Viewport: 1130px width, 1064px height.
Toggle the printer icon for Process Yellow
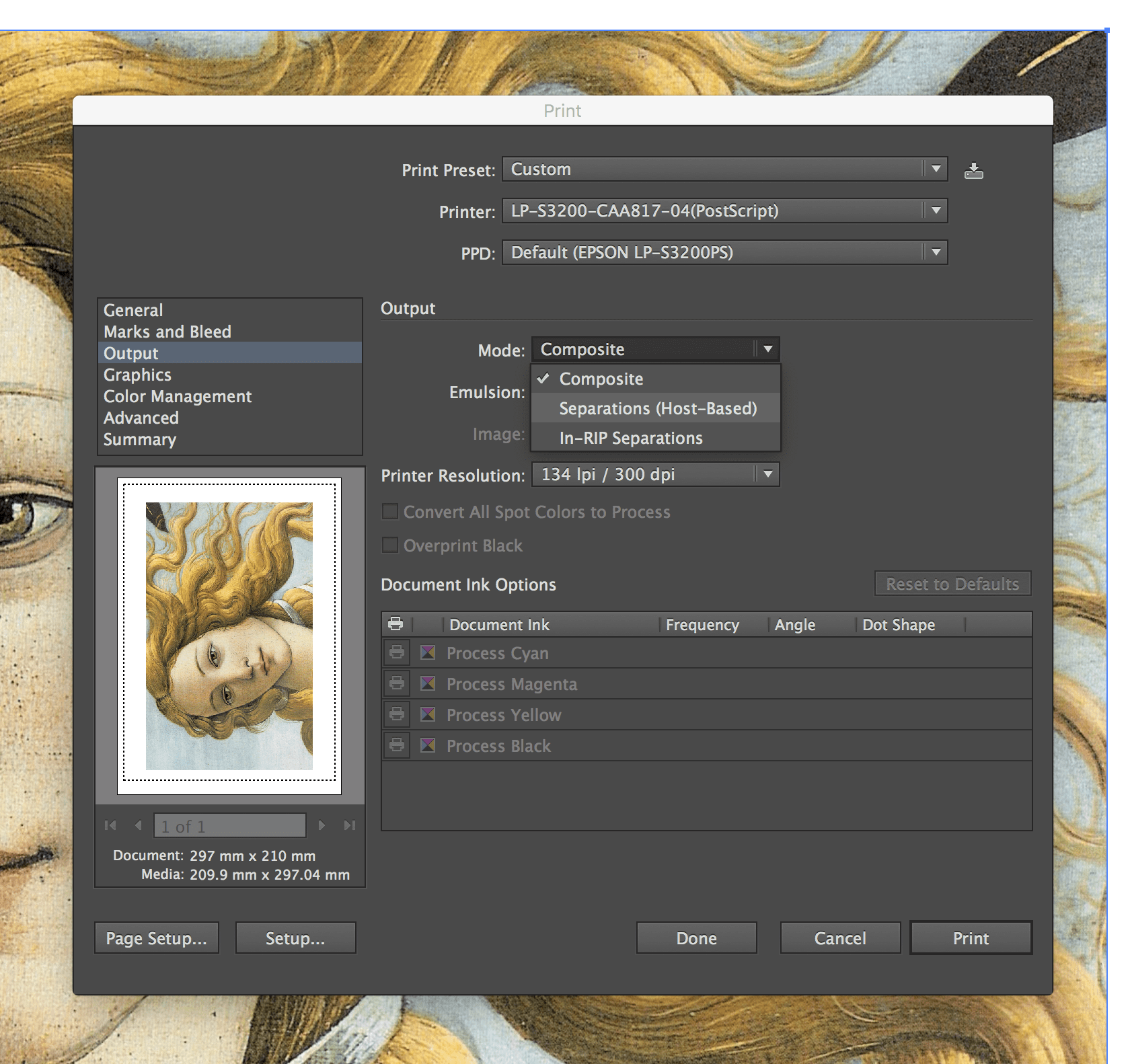click(397, 714)
